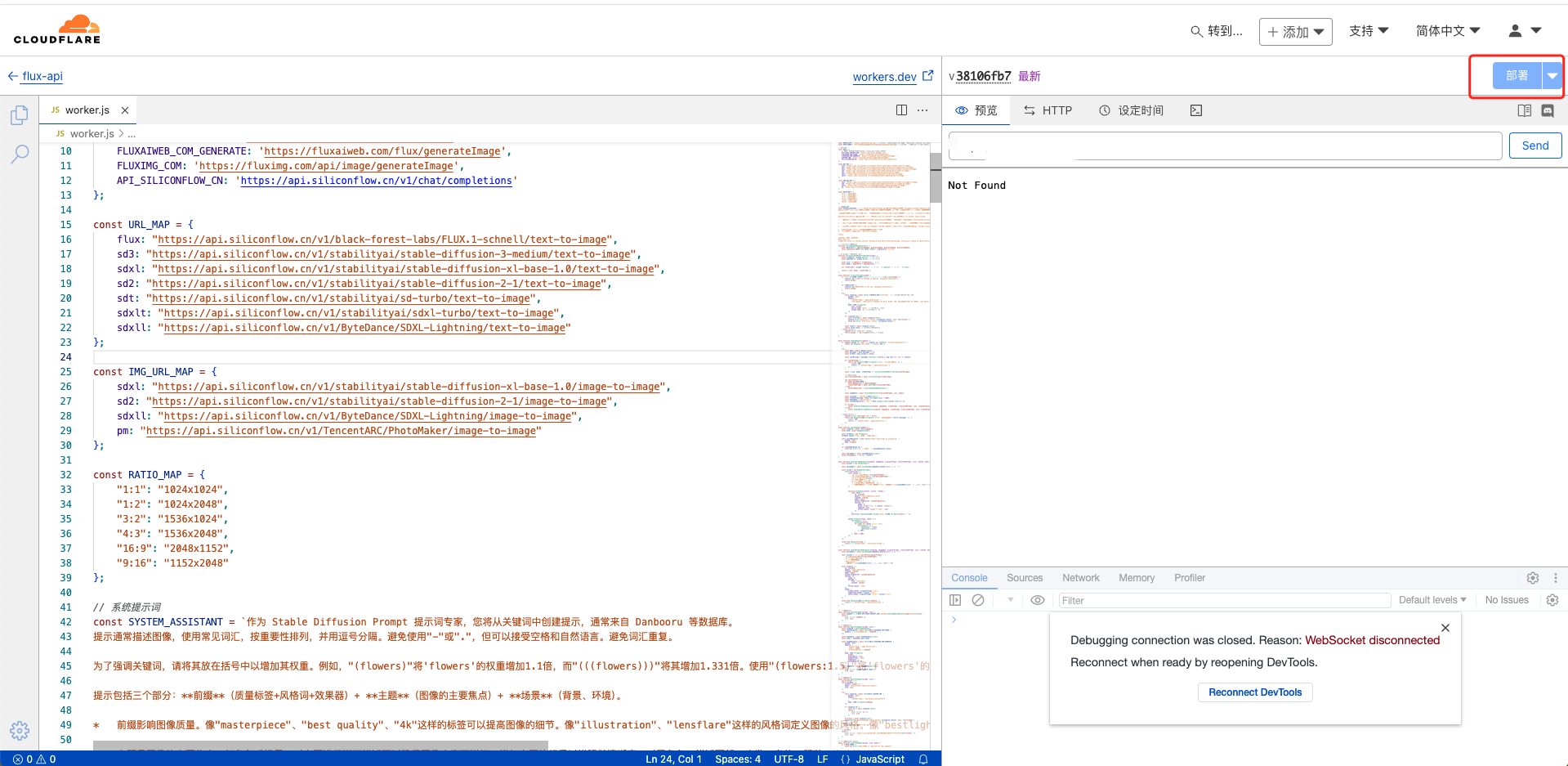This screenshot has height=766, width=1568.
Task: Click the console Filter input field
Action: click(1224, 600)
